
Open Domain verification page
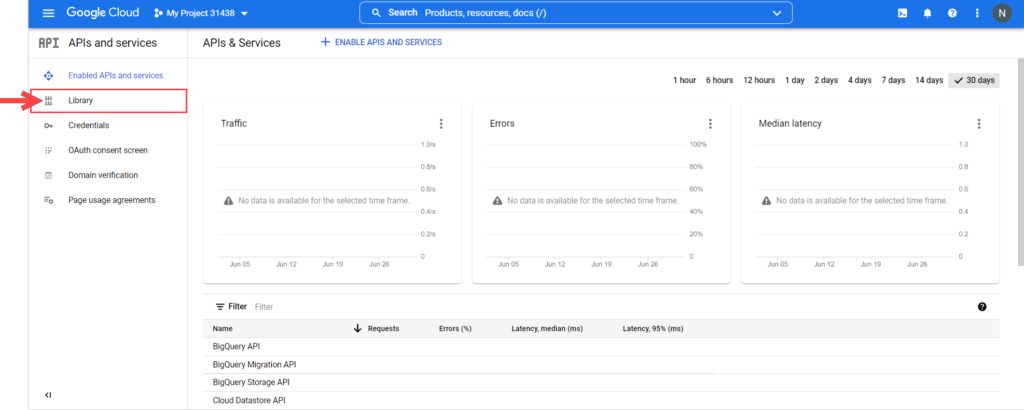pyautogui.click(x=103, y=175)
